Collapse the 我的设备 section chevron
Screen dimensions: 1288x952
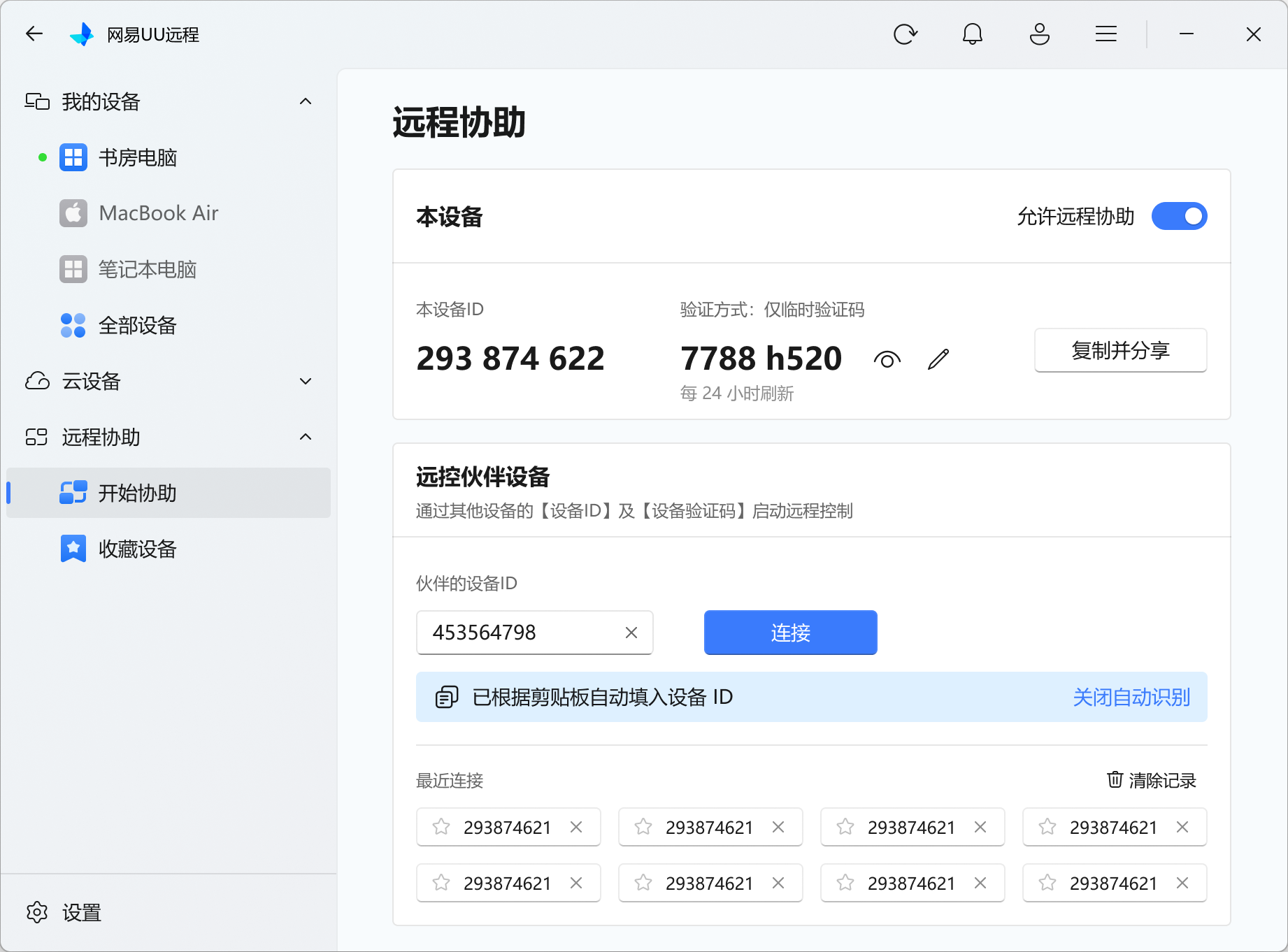tap(306, 101)
